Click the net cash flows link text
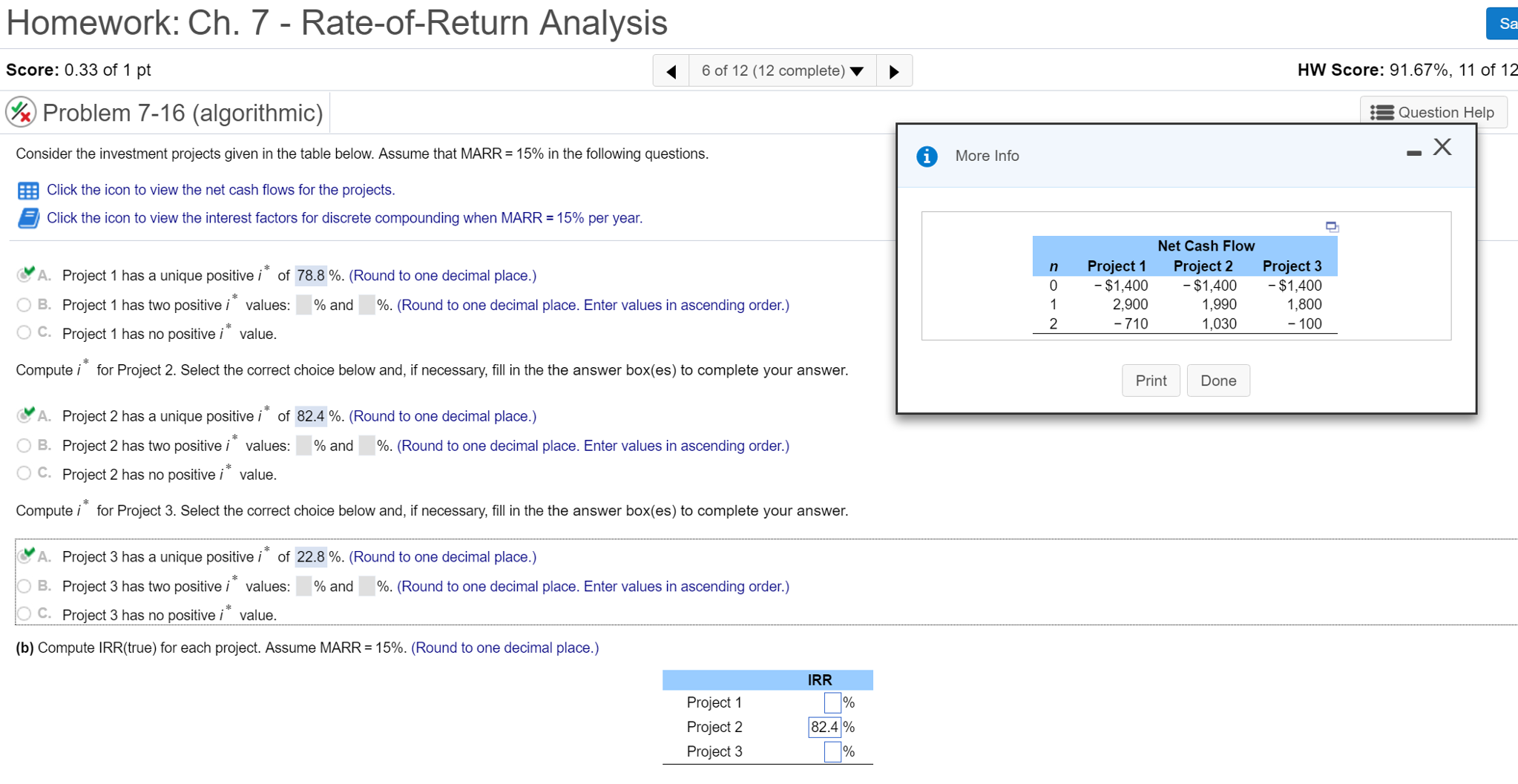This screenshot has width=1518, height=784. [220, 191]
